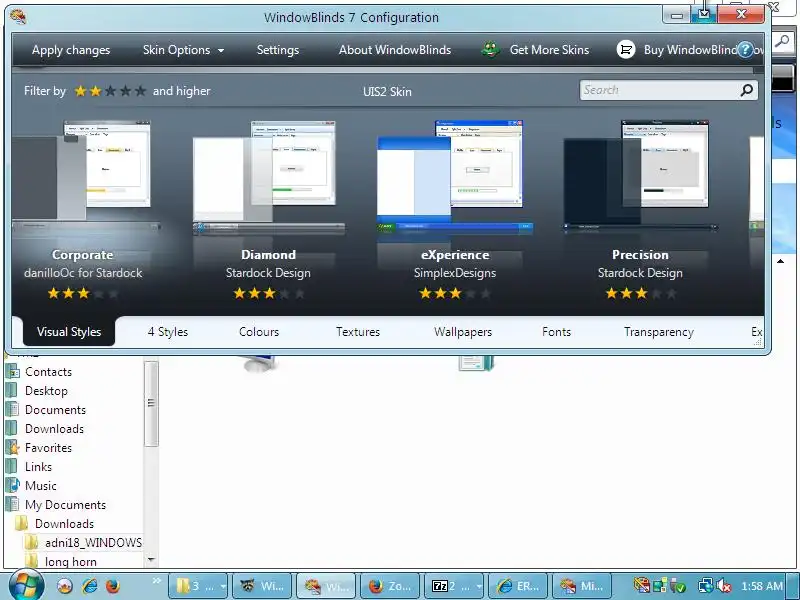
Task: Click the SimplexDesigns author text
Action: point(455,273)
